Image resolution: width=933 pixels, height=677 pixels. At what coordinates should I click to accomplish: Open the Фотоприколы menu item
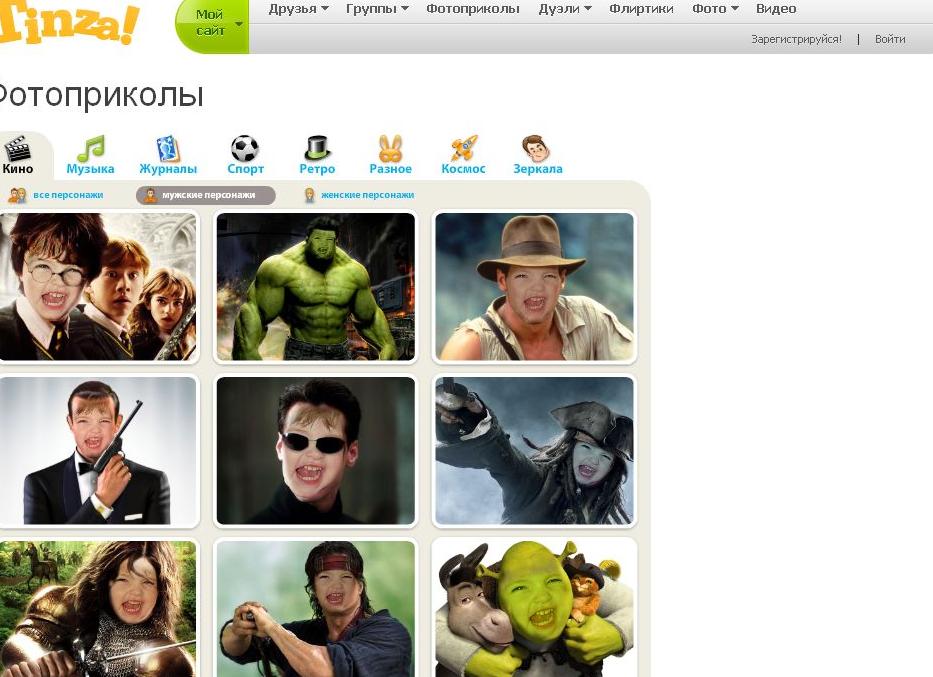[x=473, y=9]
